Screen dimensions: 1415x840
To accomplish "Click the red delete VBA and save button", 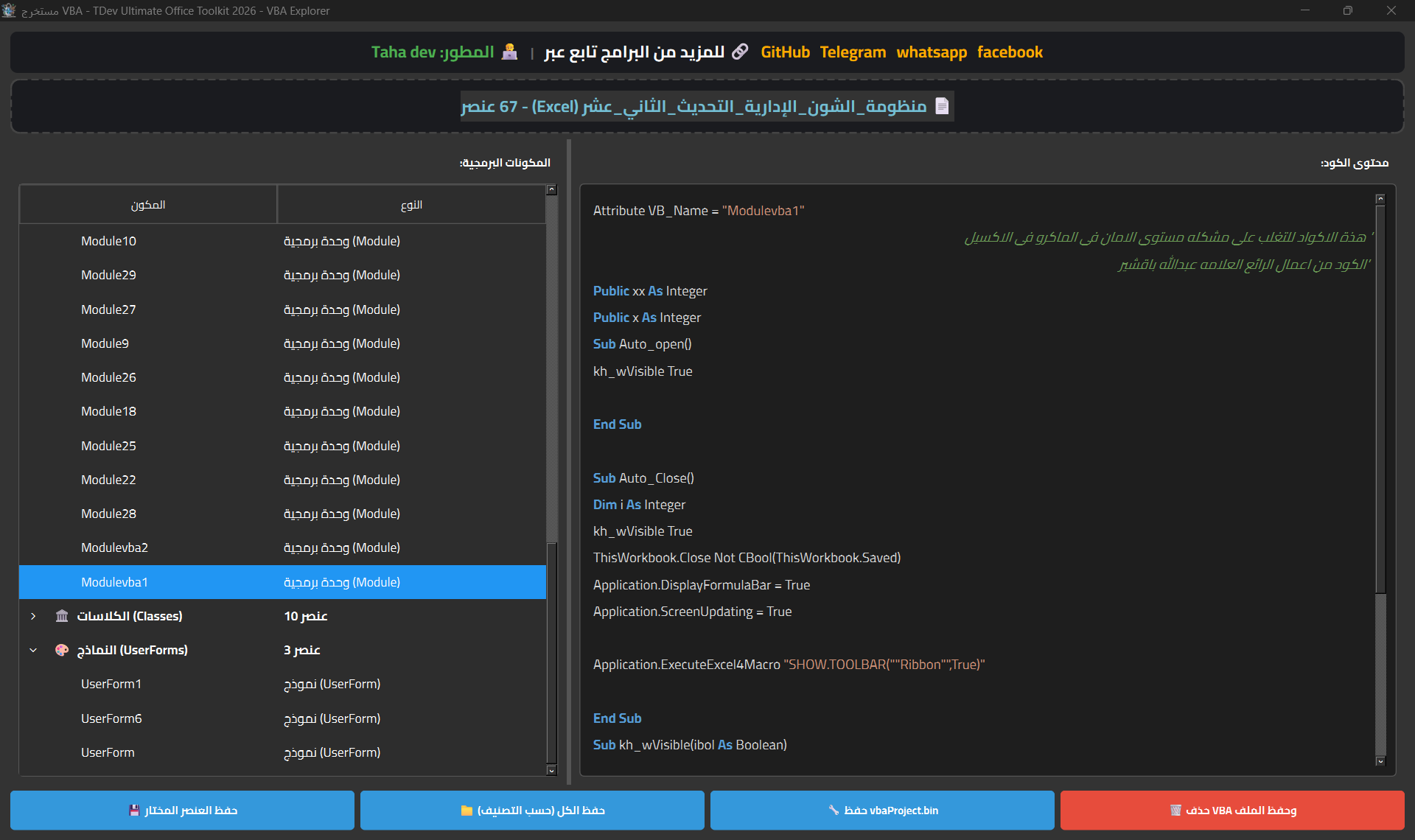I will click(1232, 810).
